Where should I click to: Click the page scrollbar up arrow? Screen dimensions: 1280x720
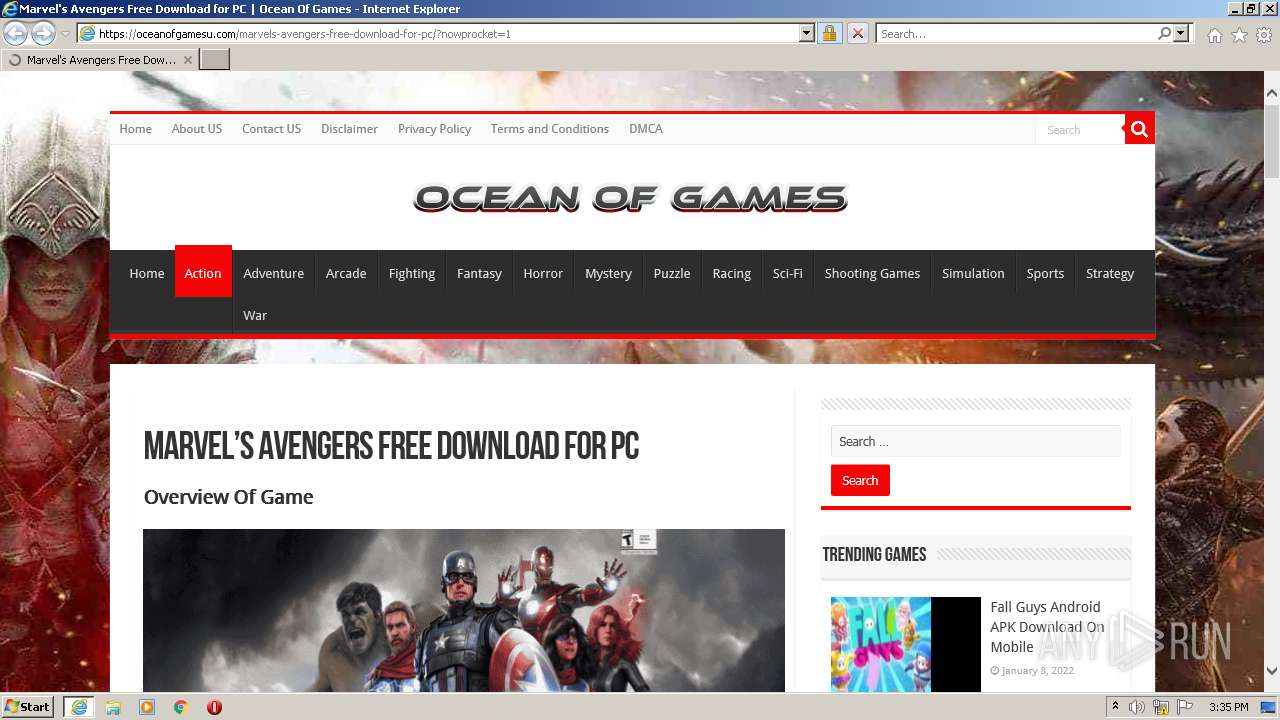[1271, 94]
